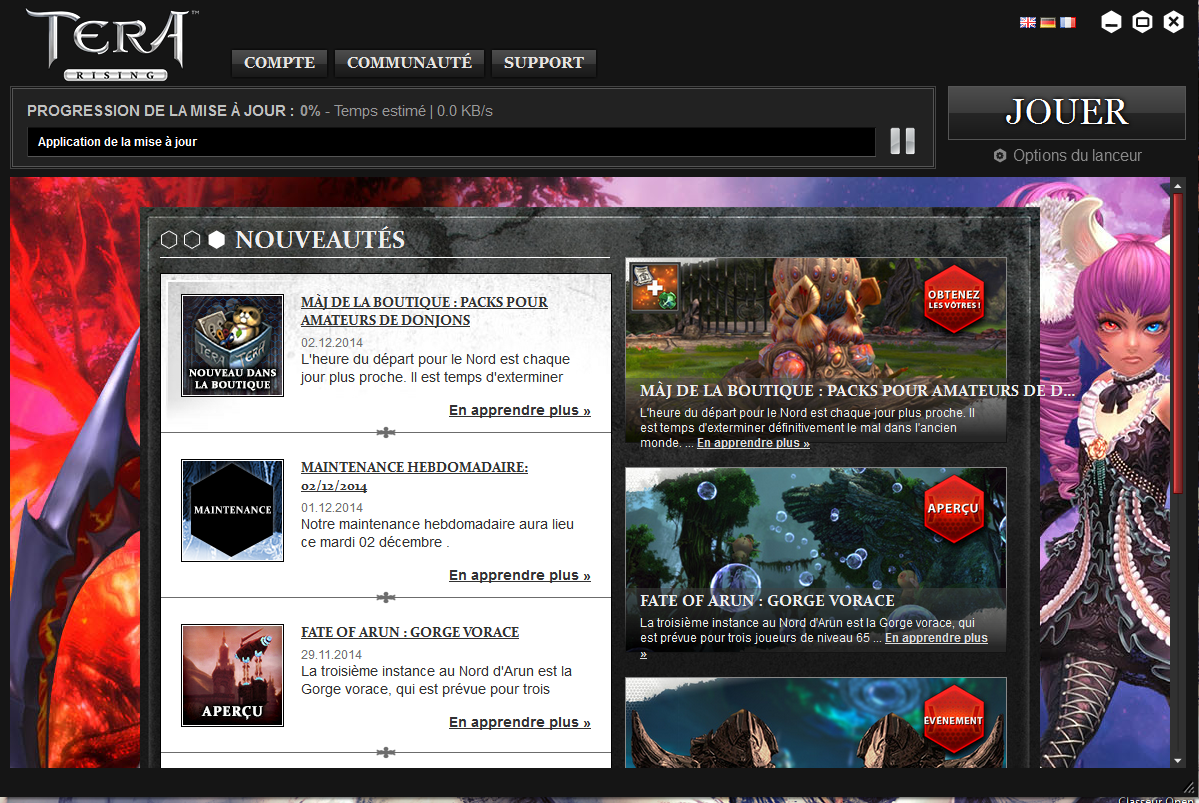
Task: Open Gorge Vorace banner En apprendre plus link
Action: [936, 638]
